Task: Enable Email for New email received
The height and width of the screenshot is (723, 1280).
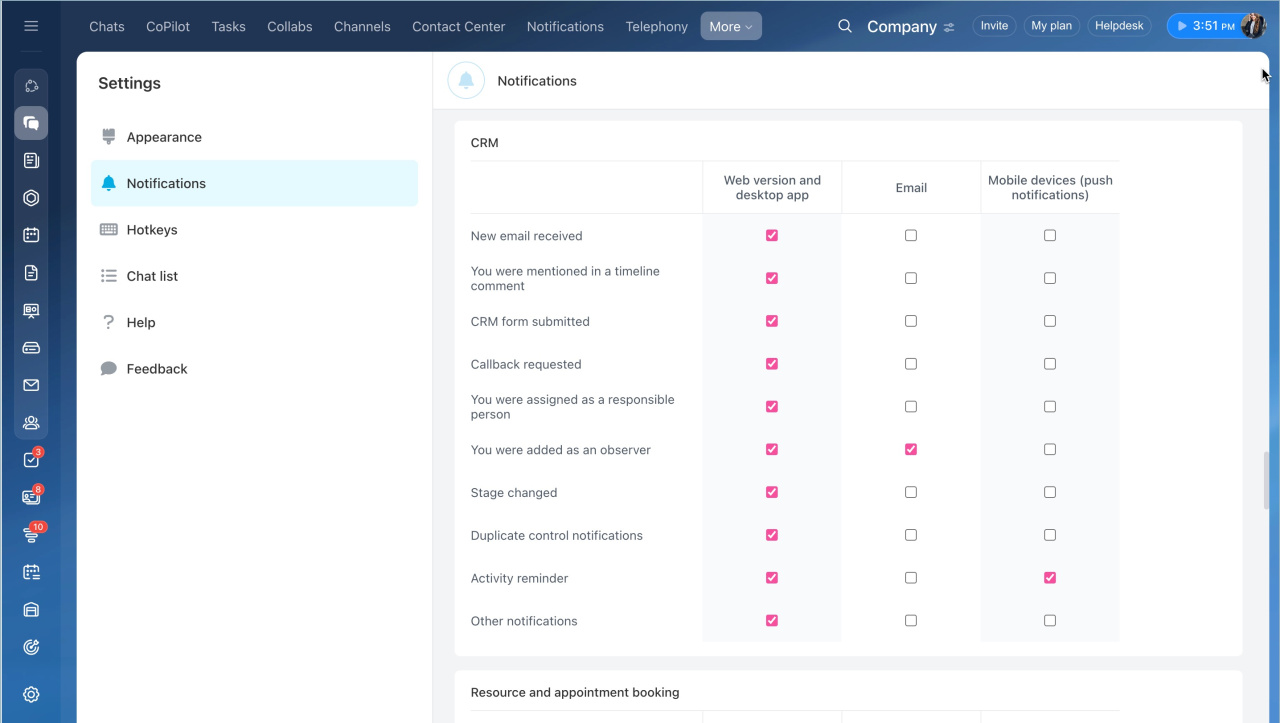Action: coord(910,236)
